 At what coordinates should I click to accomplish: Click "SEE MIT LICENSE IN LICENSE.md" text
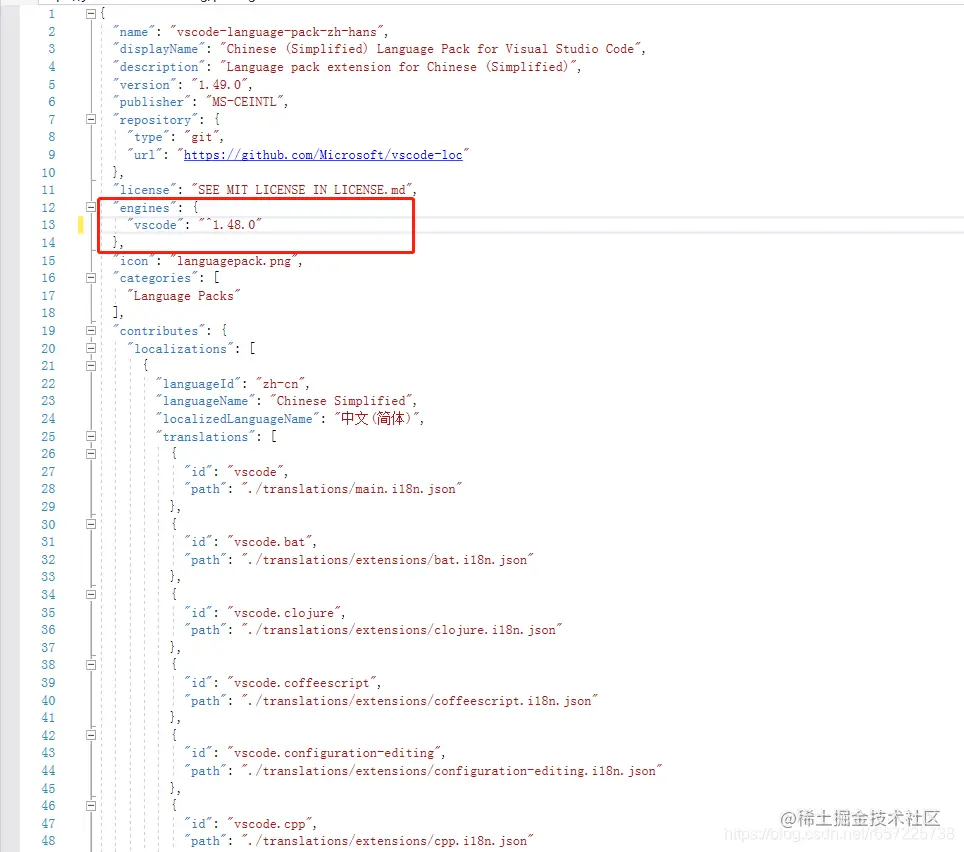(x=301, y=190)
